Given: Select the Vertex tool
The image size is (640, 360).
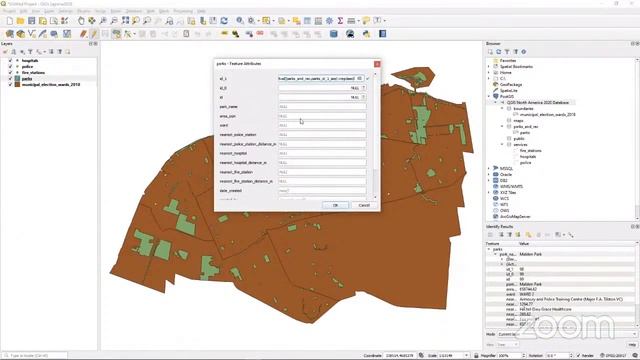Looking at the screenshot, I should (128, 34).
